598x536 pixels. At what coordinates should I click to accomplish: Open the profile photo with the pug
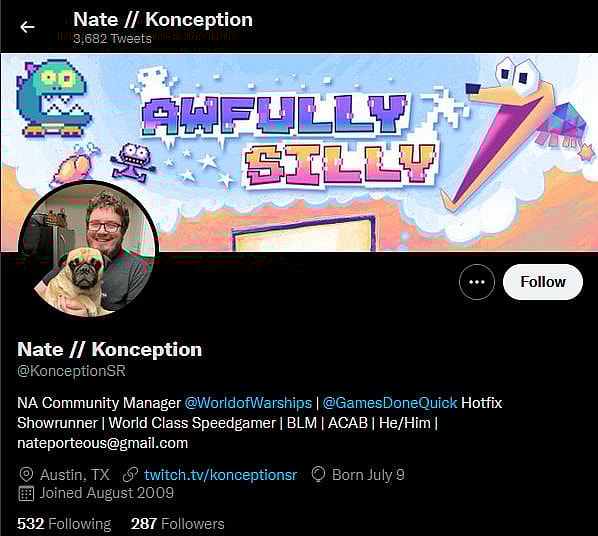88,250
